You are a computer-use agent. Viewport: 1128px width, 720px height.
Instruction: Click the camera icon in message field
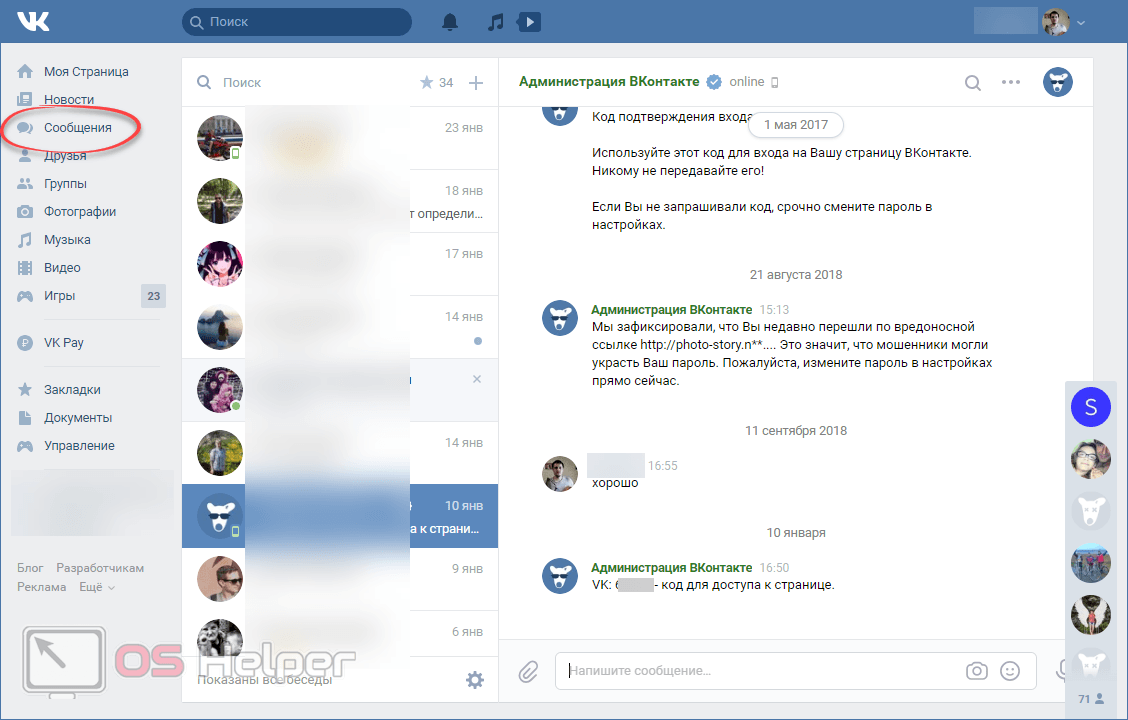[x=976, y=671]
